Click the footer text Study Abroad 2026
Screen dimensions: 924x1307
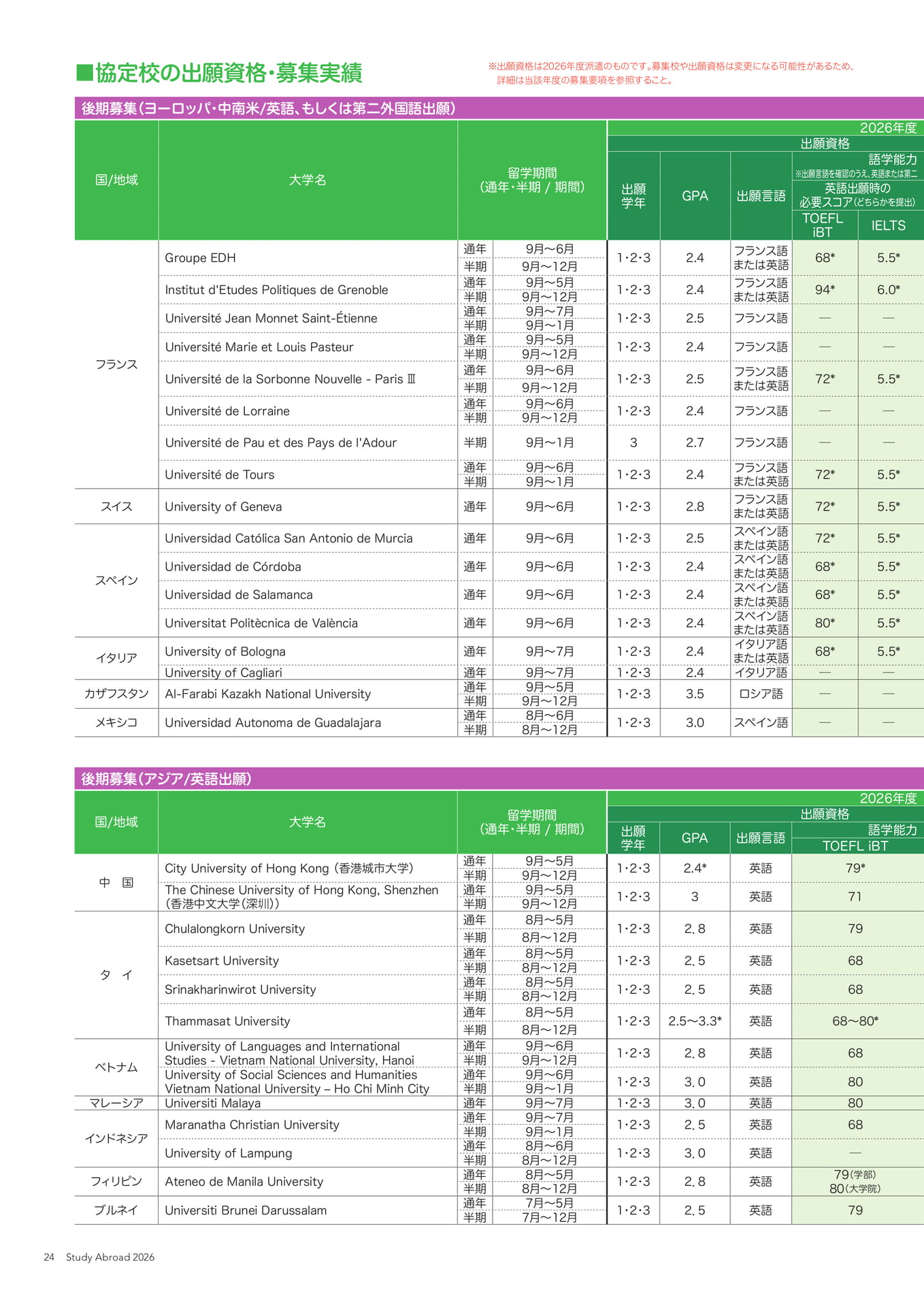[x=110, y=1257]
